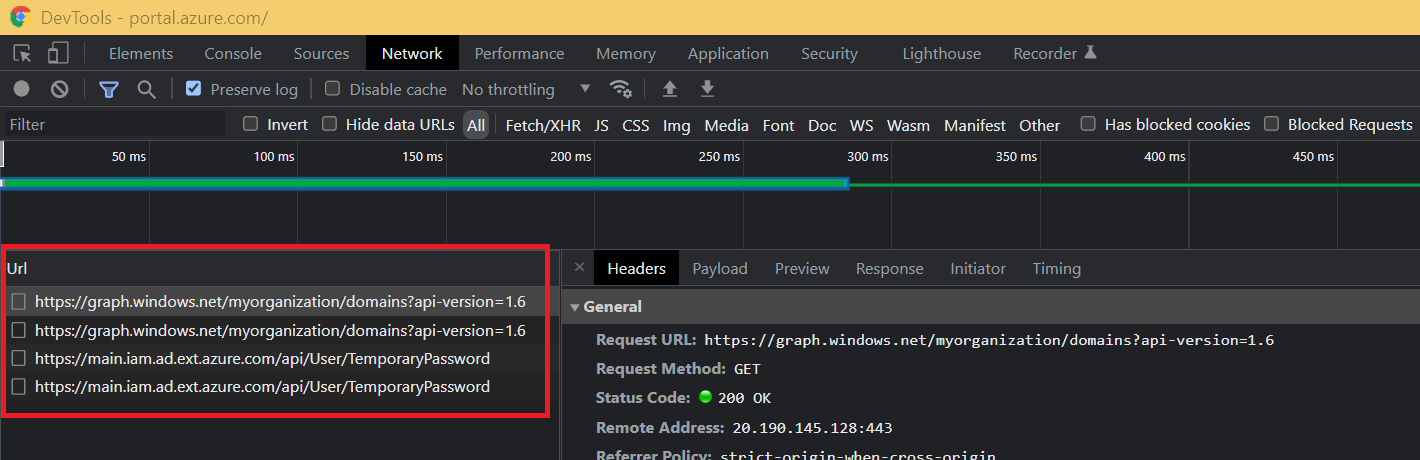Viewport: 1420px width, 460px height.
Task: Open the No throttling dropdown
Action: pos(526,89)
